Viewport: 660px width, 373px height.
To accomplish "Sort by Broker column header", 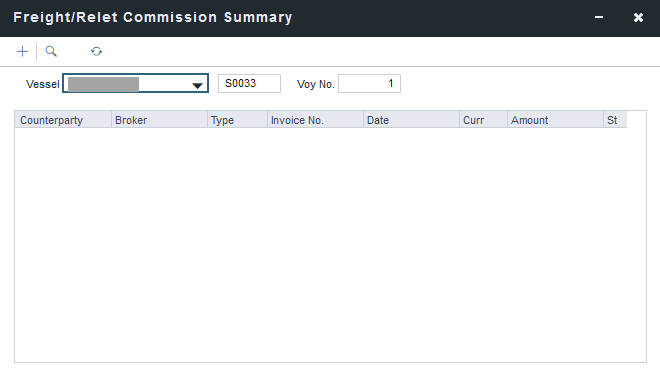I will [159, 120].
